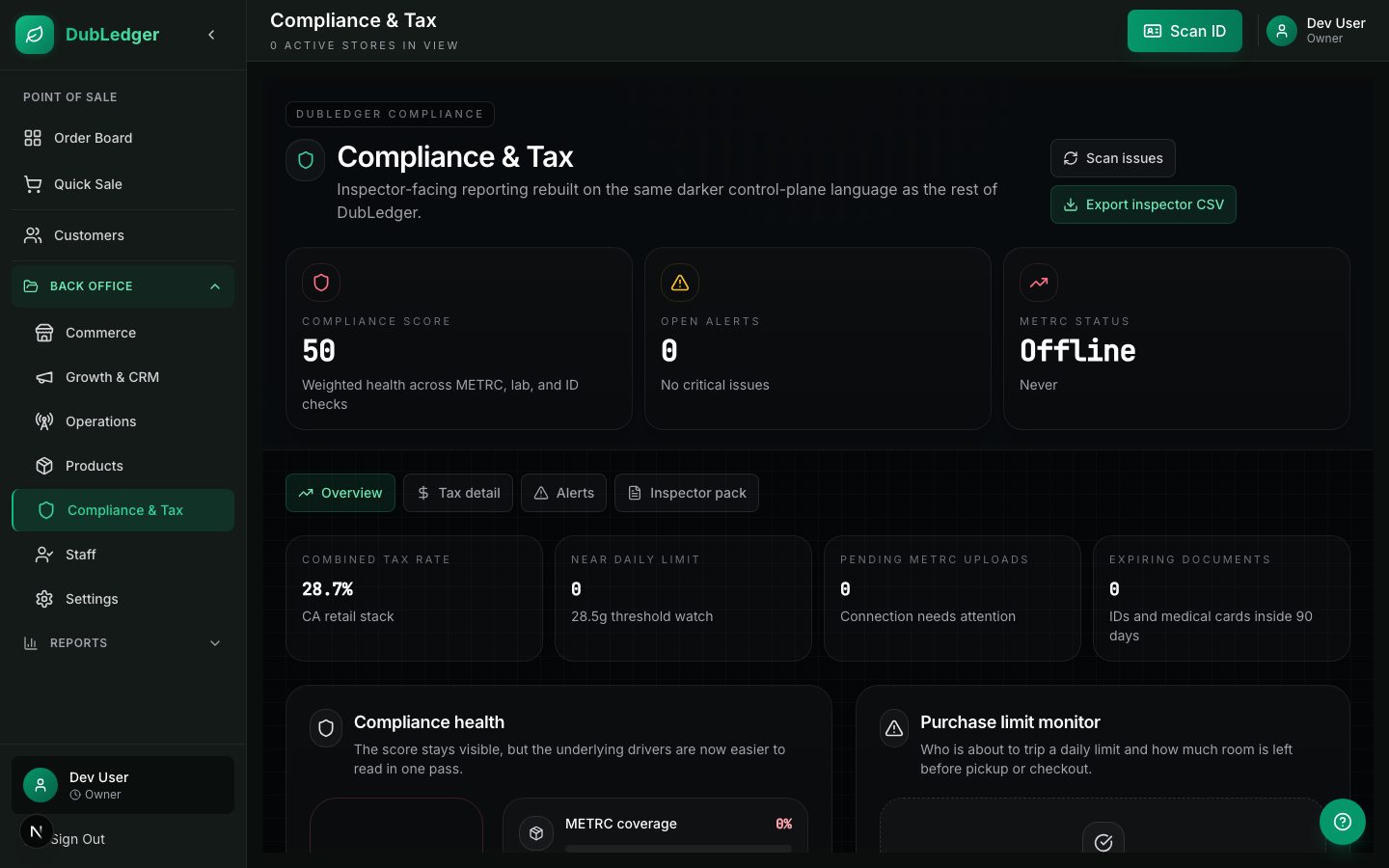The width and height of the screenshot is (1389, 868).
Task: Click the Compliance & Tax shield heading icon
Action: pos(306,160)
